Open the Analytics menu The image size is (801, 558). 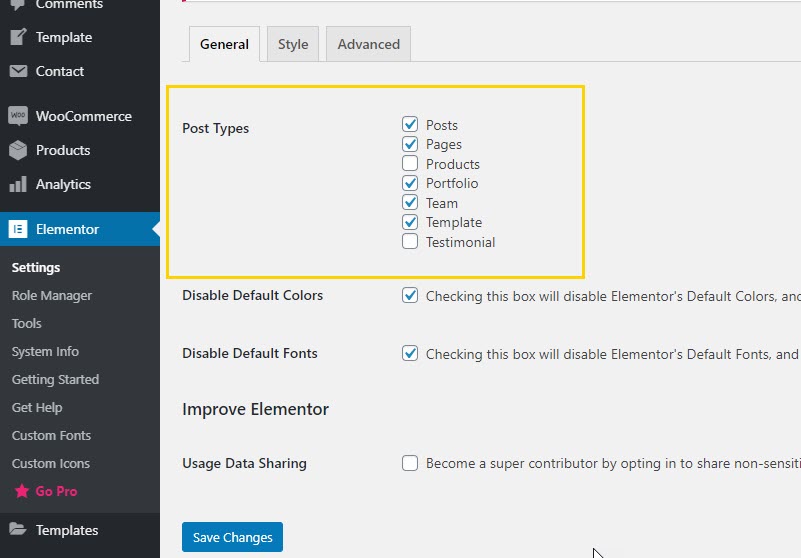tap(80, 184)
